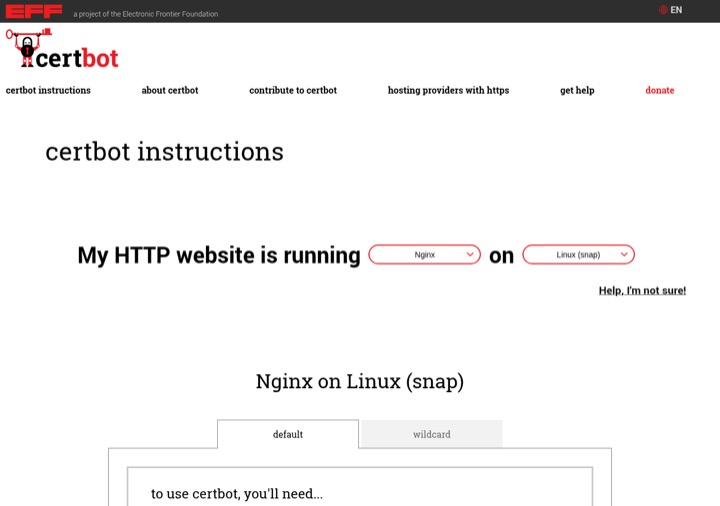Image resolution: width=720 pixels, height=506 pixels.
Task: Select the default tab
Action: [288, 434]
